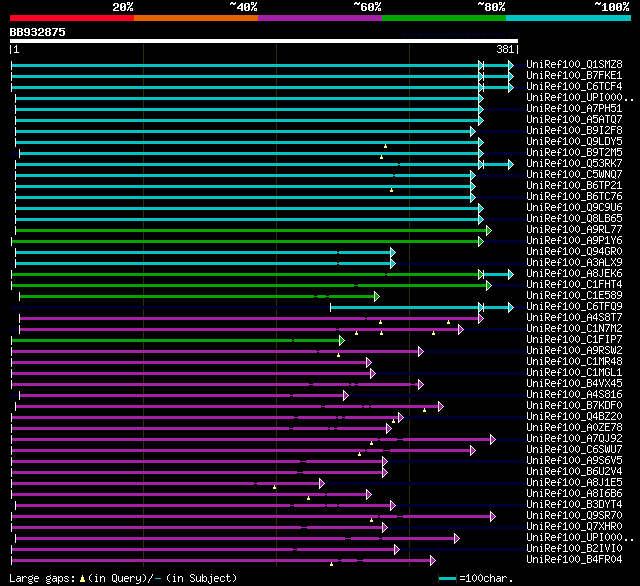Click the cyan 100char scale bar
Viewport: 640px width, 586px height.
pyautogui.click(x=447, y=579)
